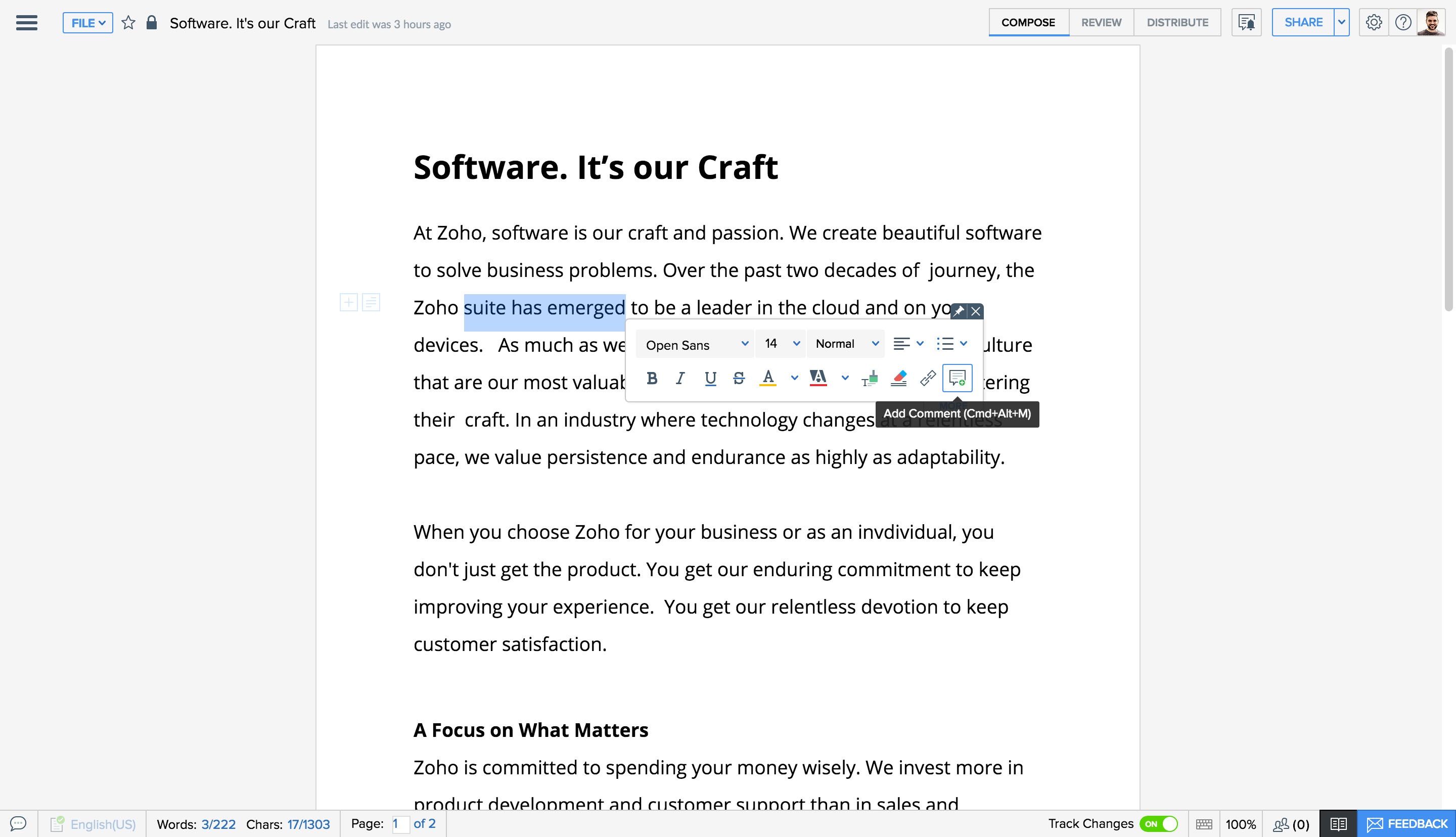Turn off Track Changes switch
The image size is (1456, 837).
(1159, 823)
